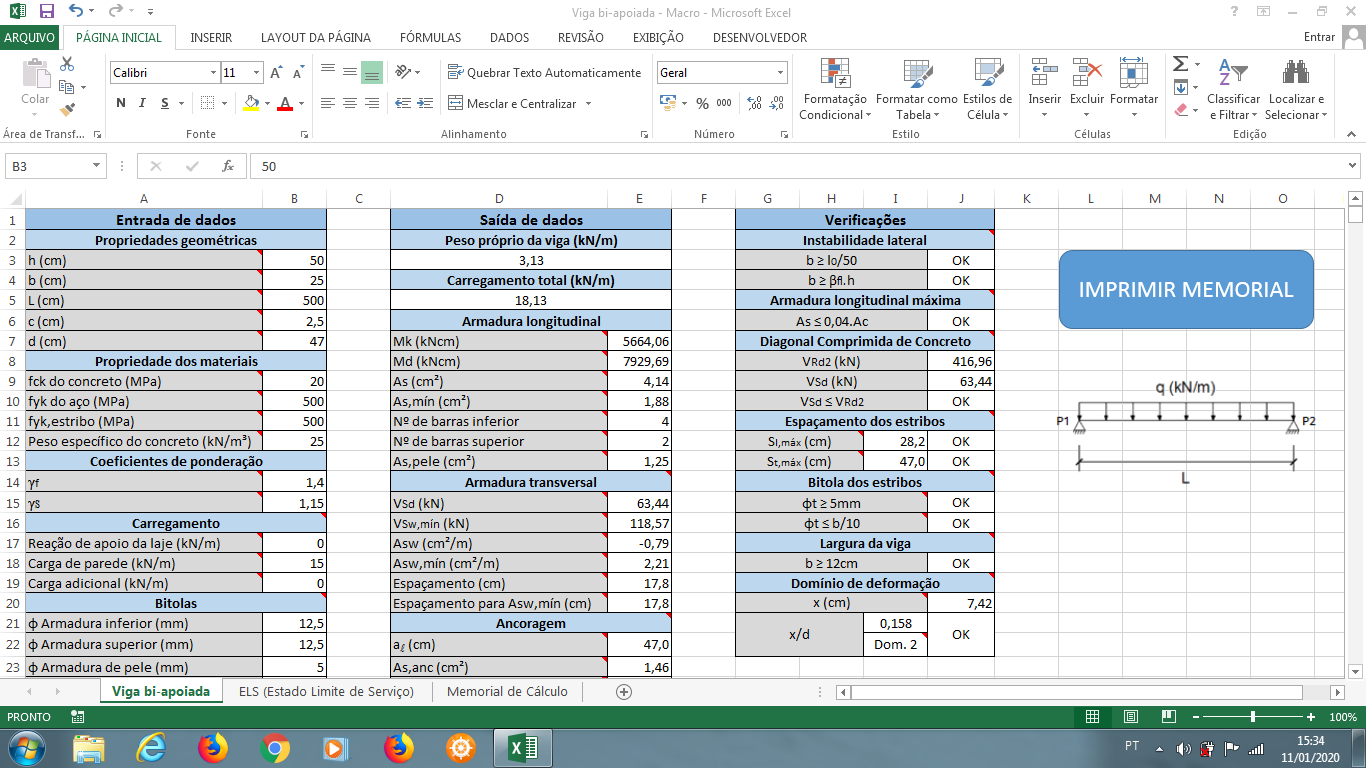Open ELS (Estado Limite de Serviço) sheet
The image size is (1366, 768).
[326, 691]
